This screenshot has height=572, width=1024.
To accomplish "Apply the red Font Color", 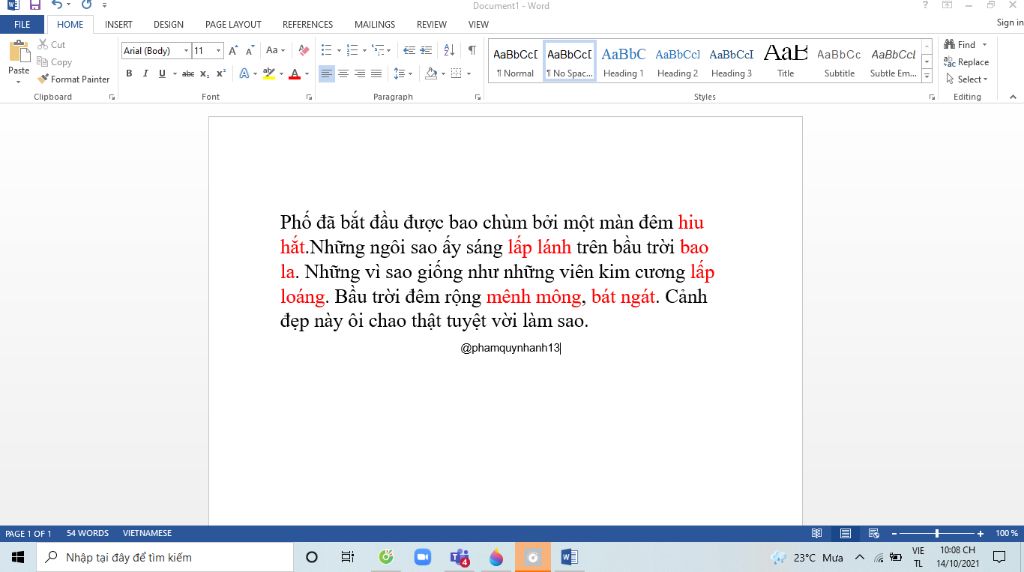I will tap(295, 74).
